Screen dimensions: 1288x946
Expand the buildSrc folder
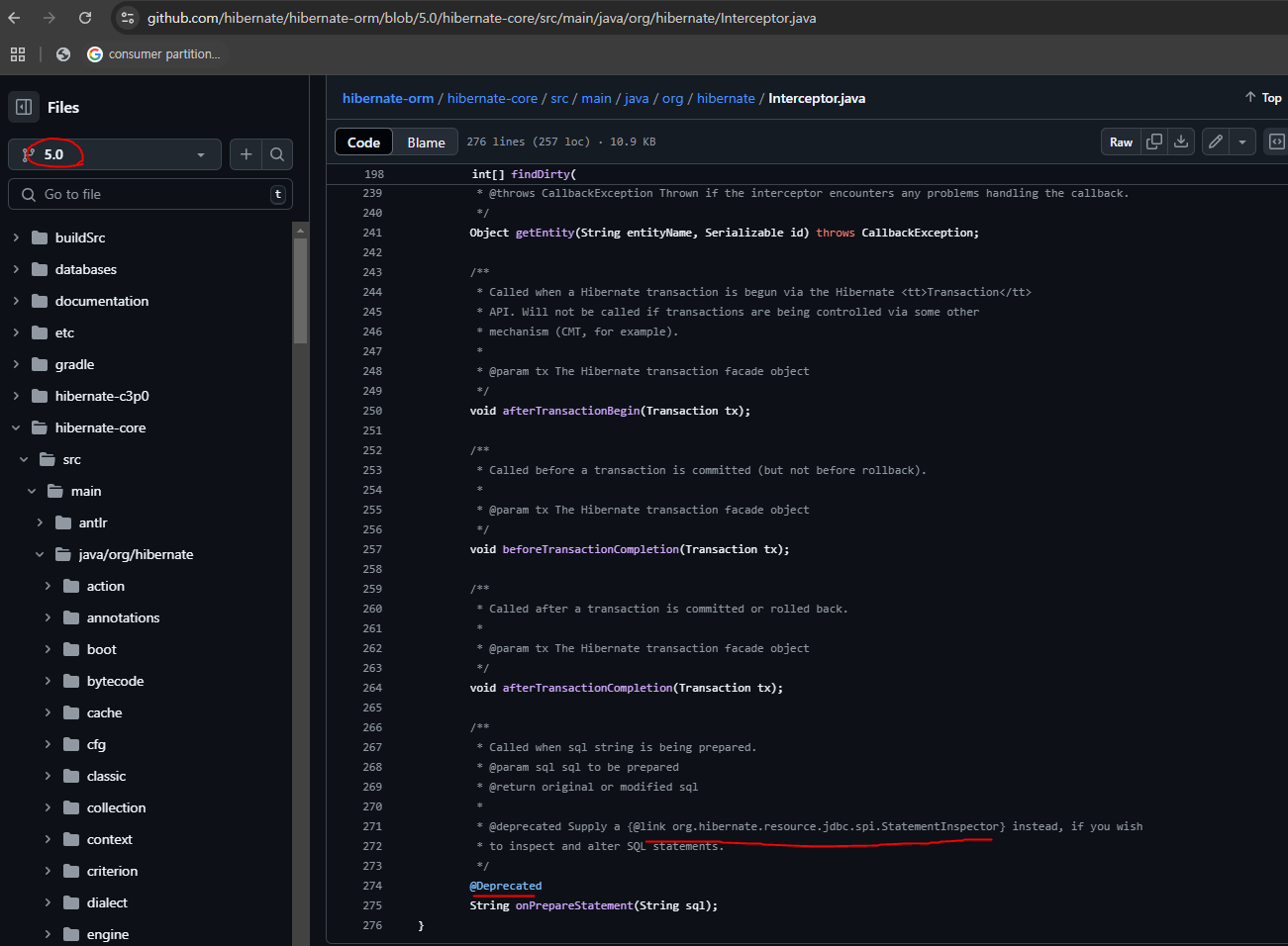[16, 237]
